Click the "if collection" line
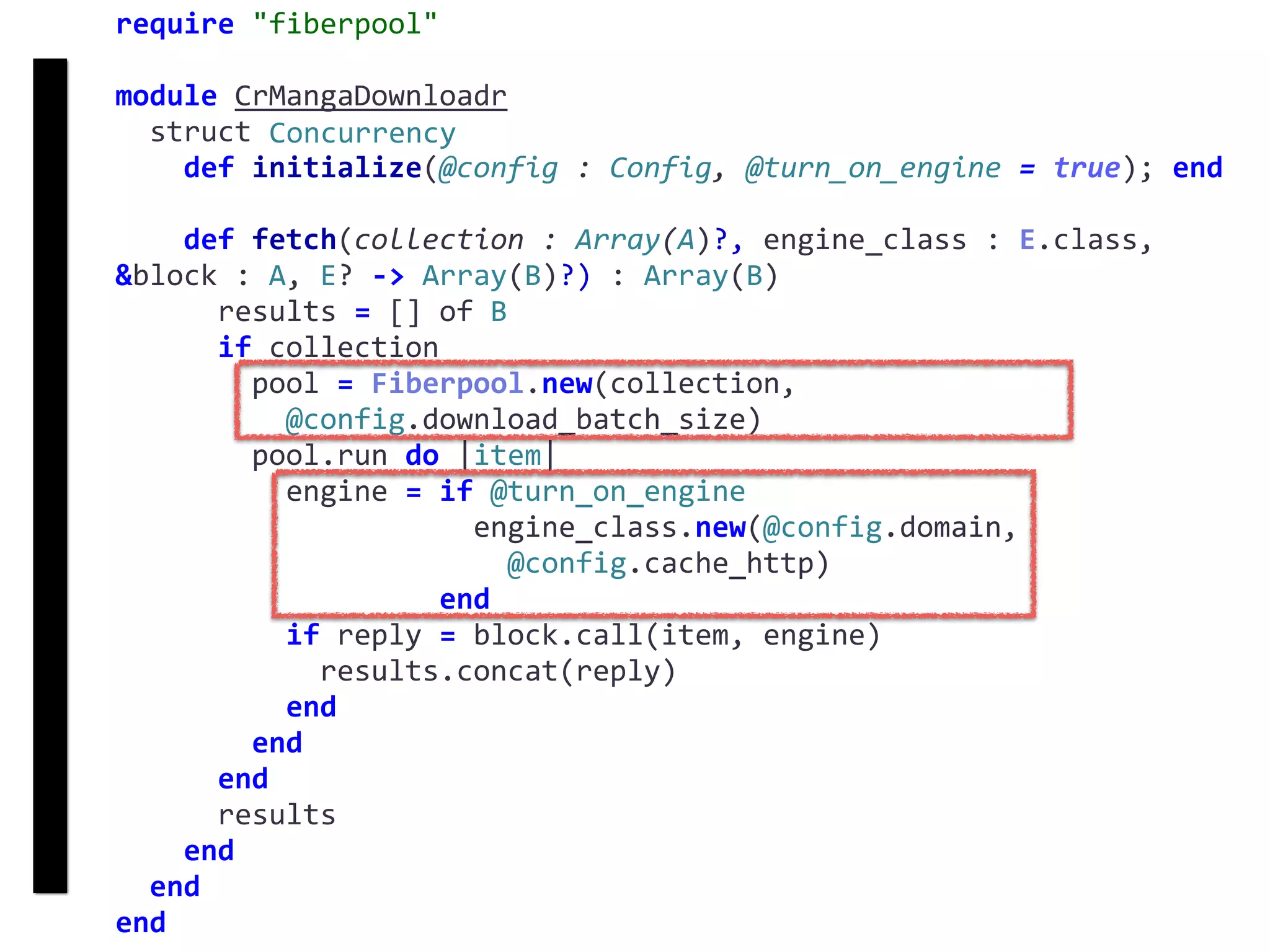Viewport: 1270px width, 952px height. click(328, 348)
